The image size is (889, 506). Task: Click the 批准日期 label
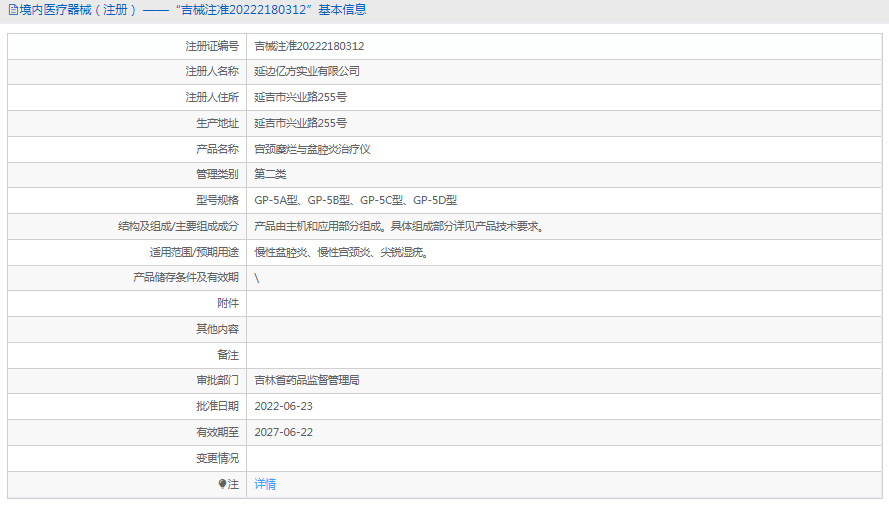click(x=218, y=406)
